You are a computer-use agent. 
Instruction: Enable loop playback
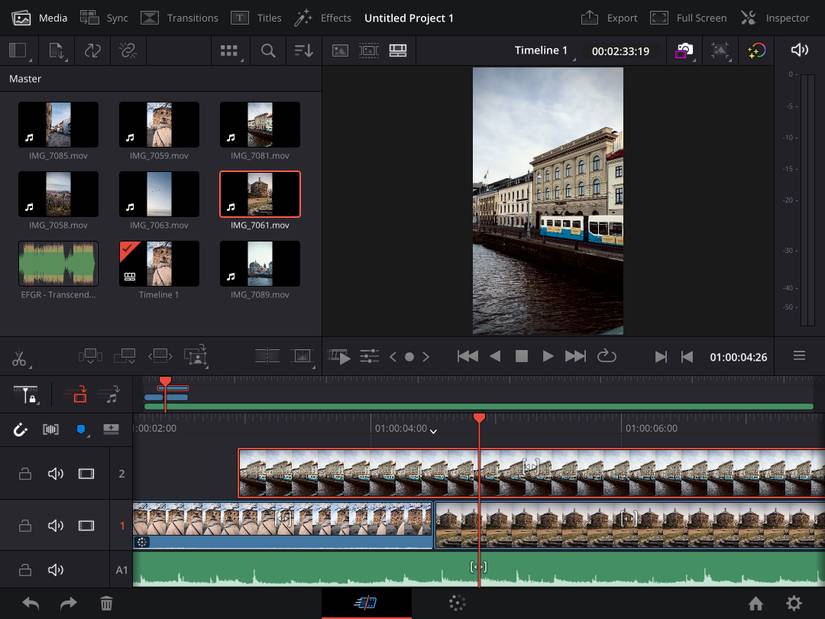(607, 356)
